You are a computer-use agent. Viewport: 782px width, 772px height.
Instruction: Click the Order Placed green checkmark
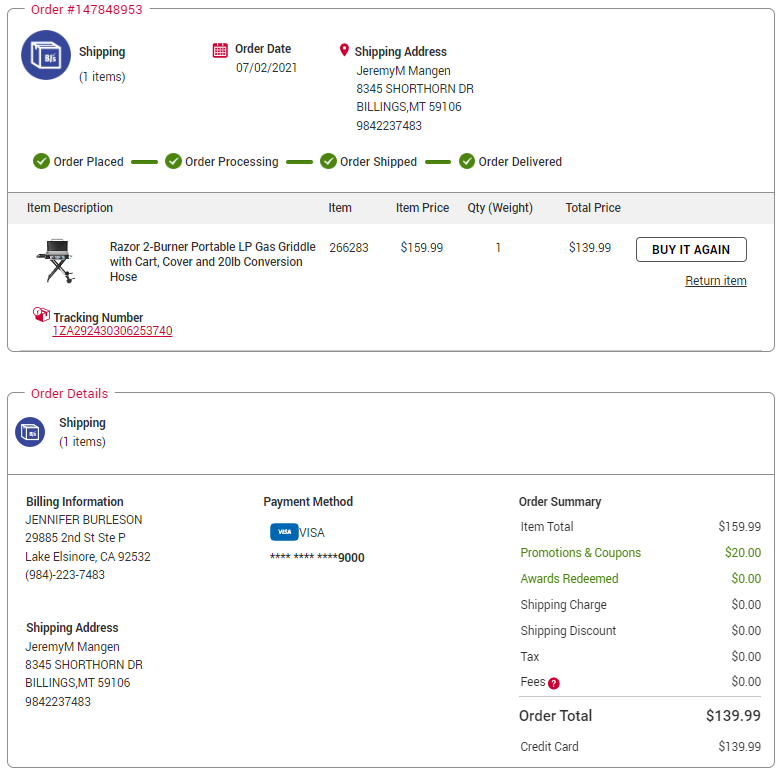click(x=41, y=161)
